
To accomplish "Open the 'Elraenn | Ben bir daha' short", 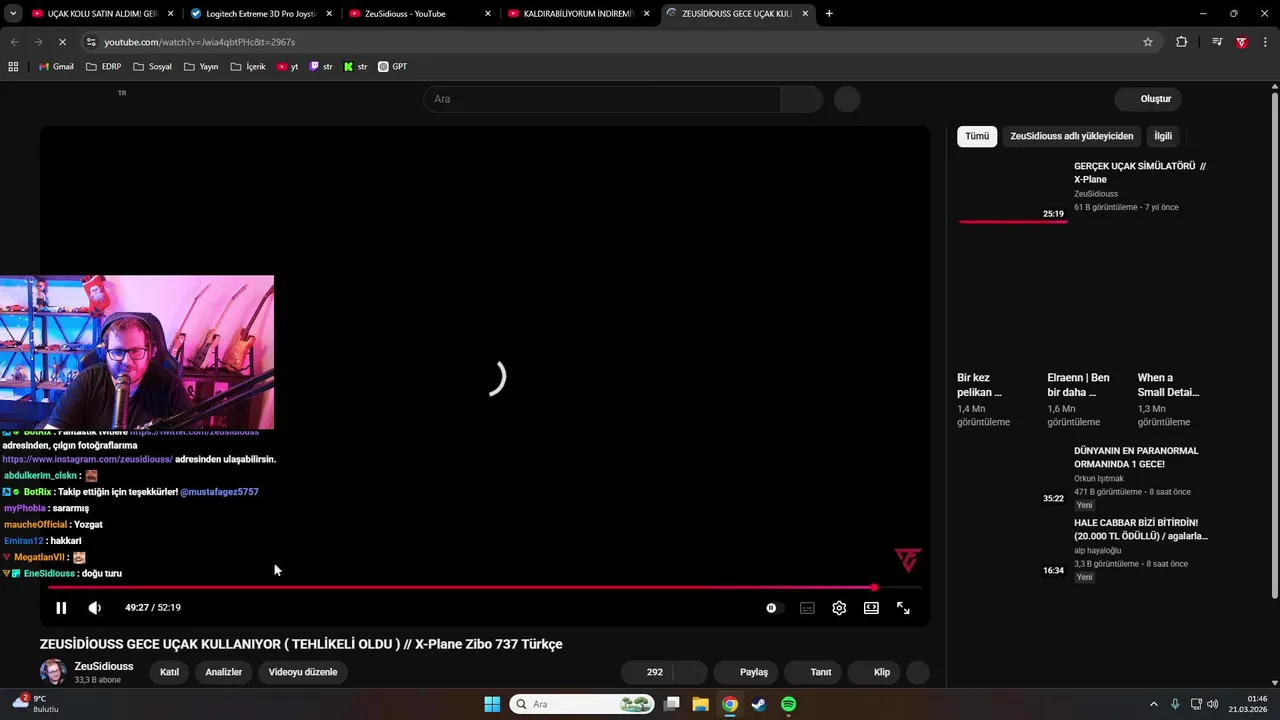I will [x=1078, y=385].
